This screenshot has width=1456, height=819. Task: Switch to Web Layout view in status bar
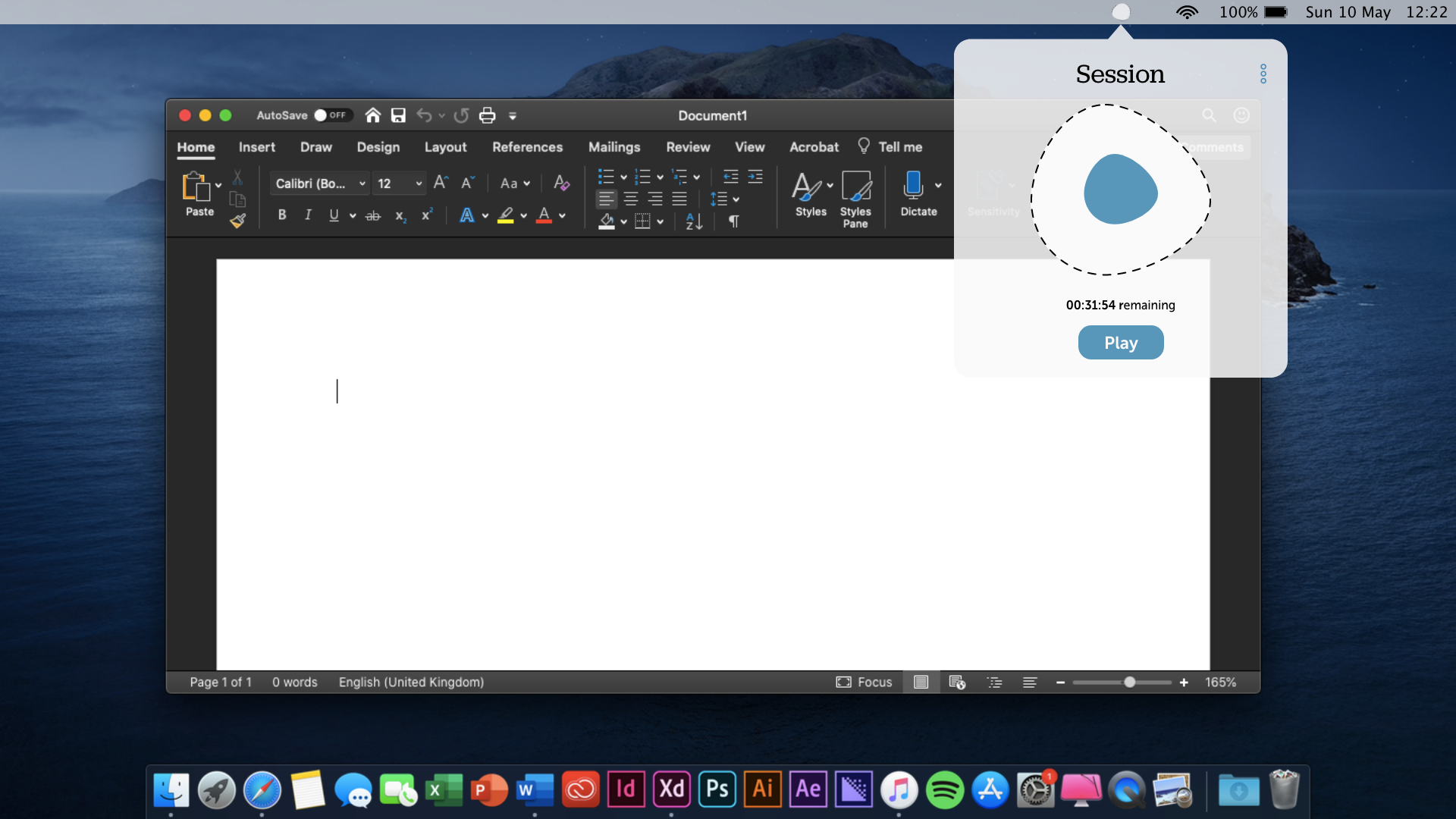[x=957, y=682]
